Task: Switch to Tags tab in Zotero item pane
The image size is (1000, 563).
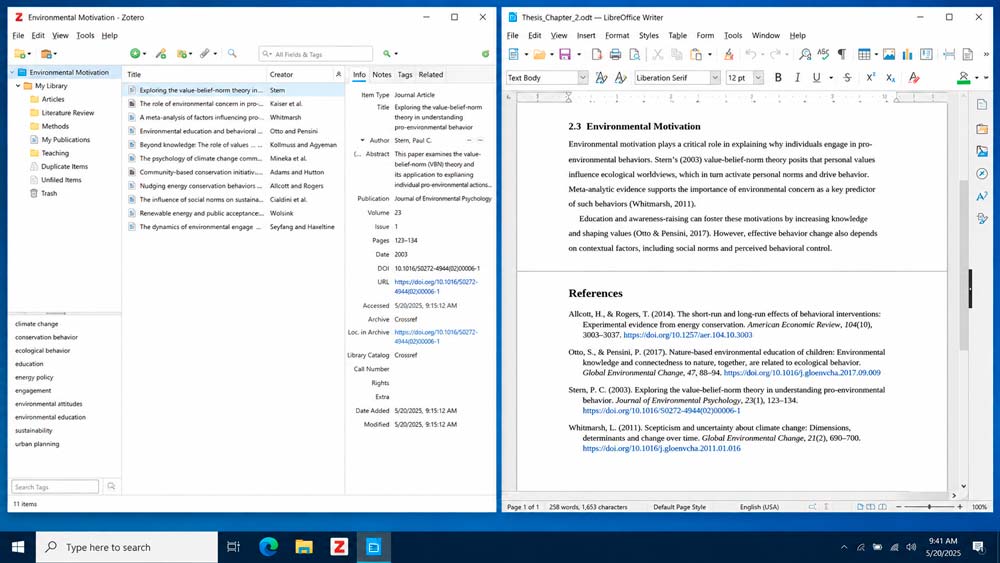Action: point(405,75)
